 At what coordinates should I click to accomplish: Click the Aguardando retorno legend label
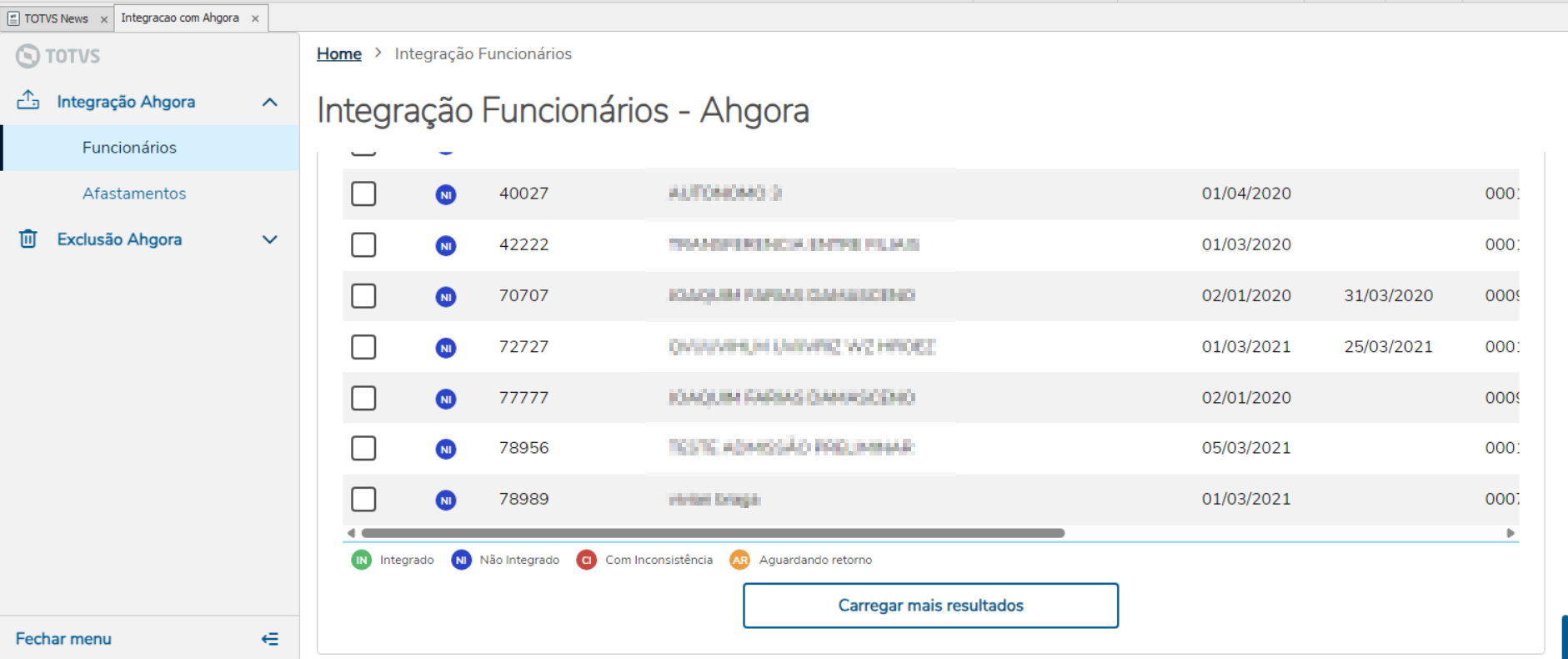pos(815,560)
